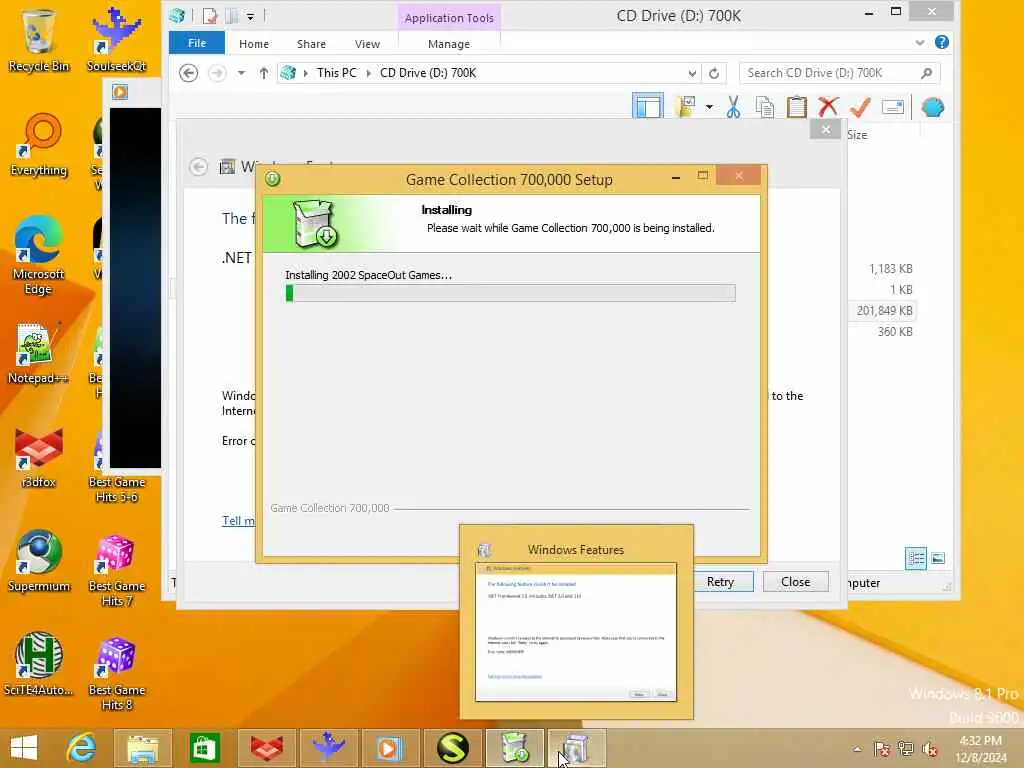Click the red fox r3dfox taskbar icon

pyautogui.click(x=266, y=748)
